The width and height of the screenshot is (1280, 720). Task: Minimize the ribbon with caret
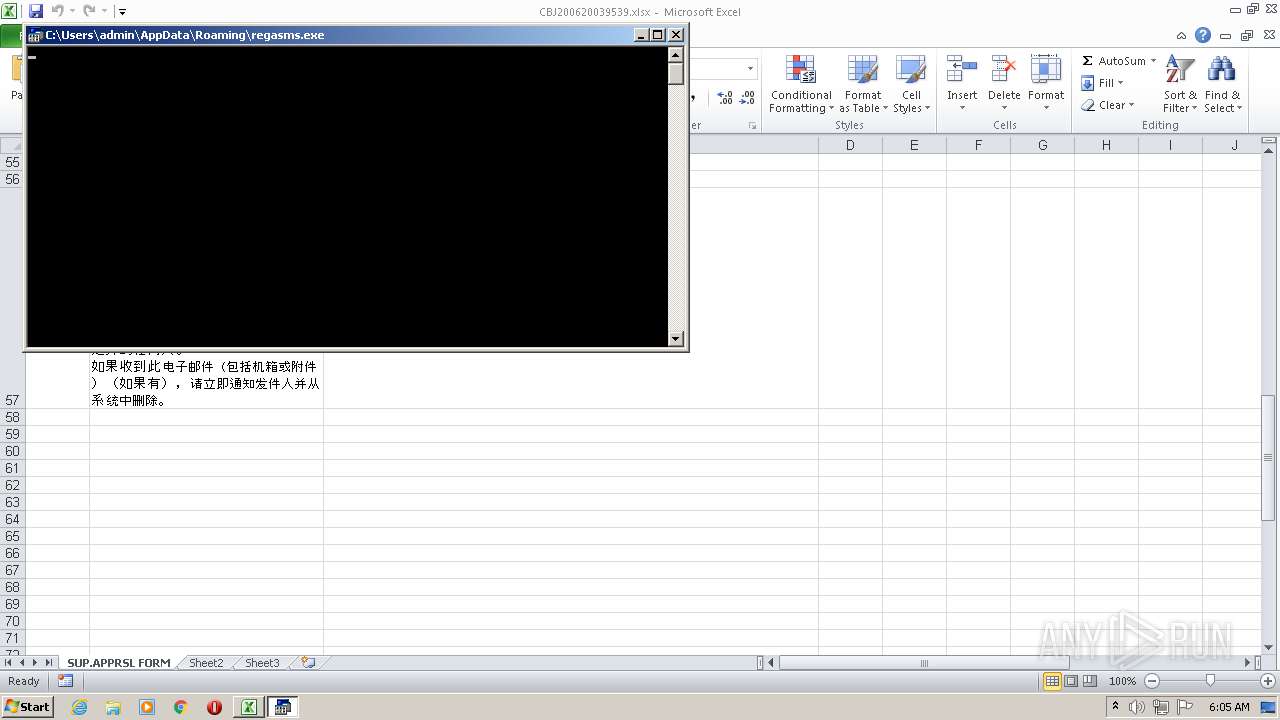[x=1183, y=35]
